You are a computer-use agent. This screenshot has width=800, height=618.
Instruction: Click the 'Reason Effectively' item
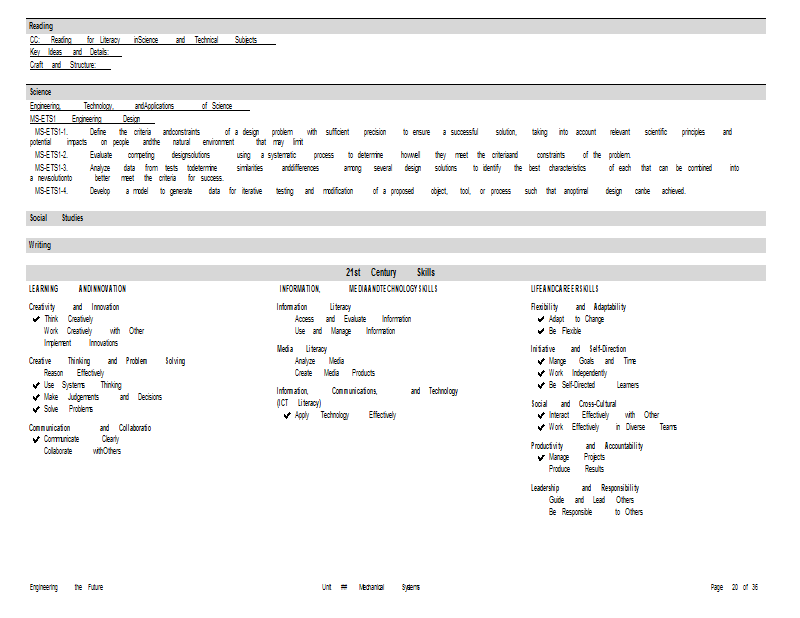(73, 374)
